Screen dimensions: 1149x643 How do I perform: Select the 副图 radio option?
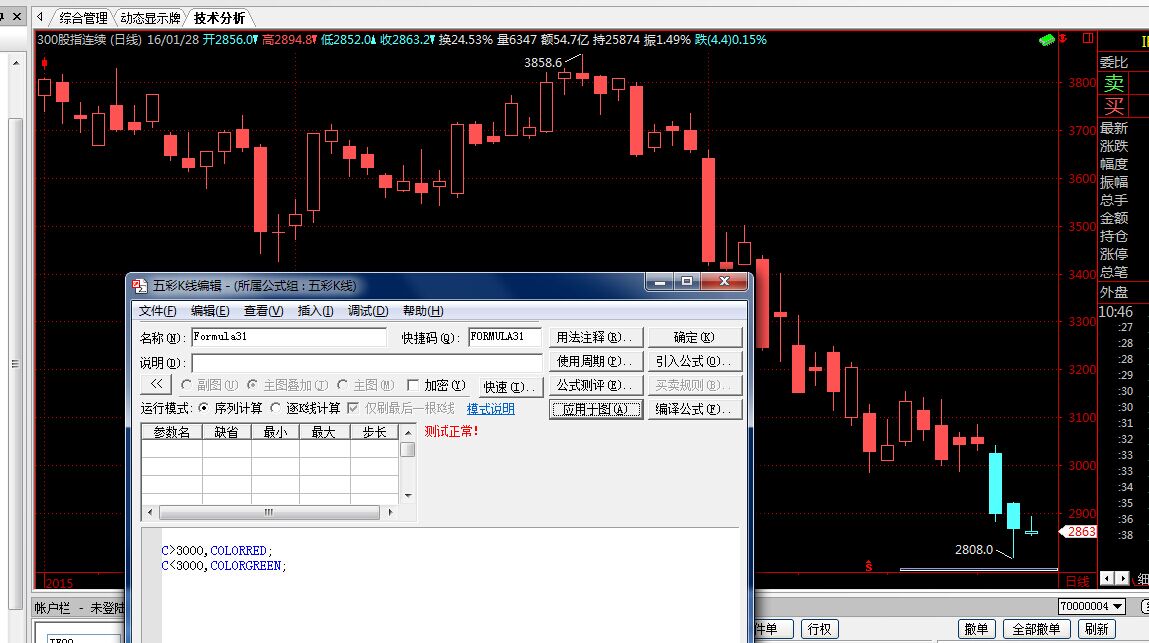pyautogui.click(x=210, y=385)
